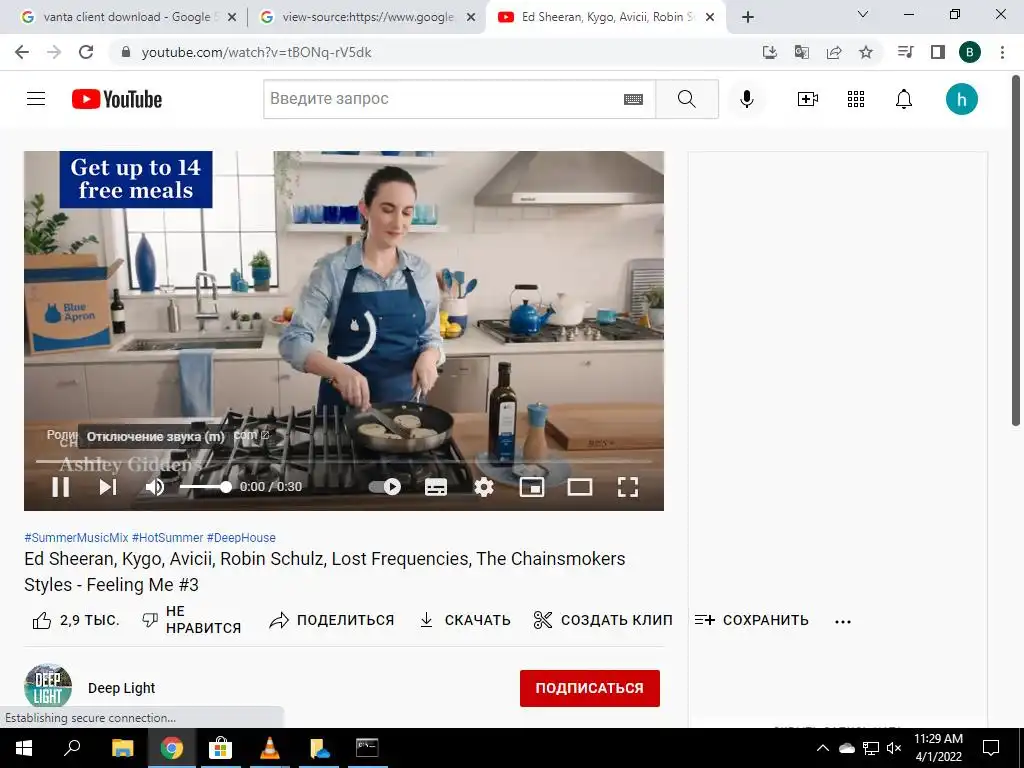Click the address bar URL

click(257, 52)
